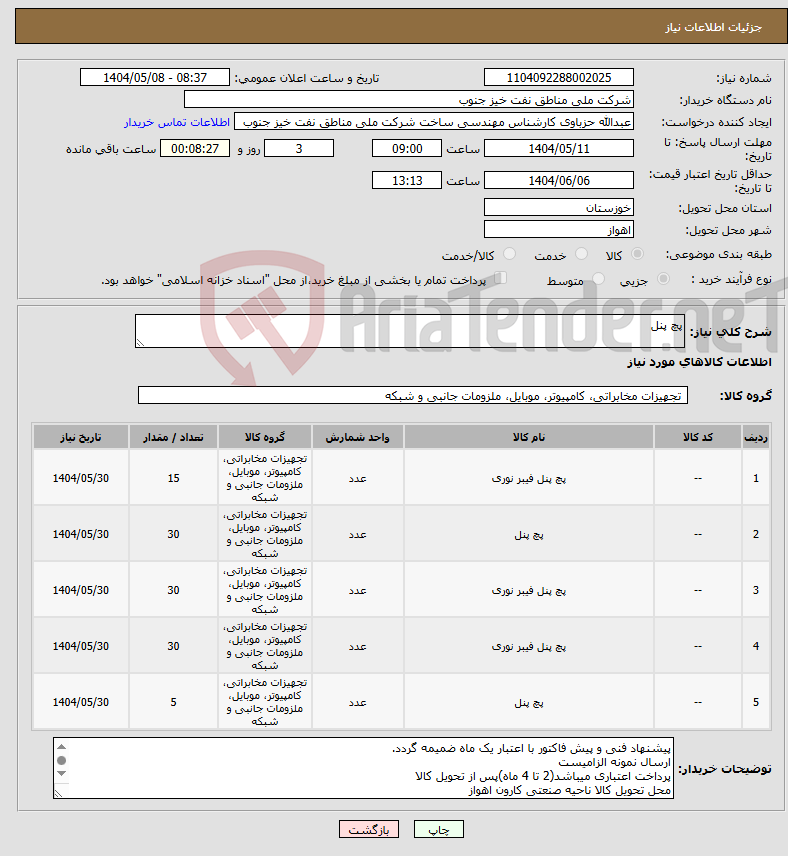This screenshot has height=856, width=788.
Task: Click date 1404/05/30 in row 3
Action: (81, 590)
